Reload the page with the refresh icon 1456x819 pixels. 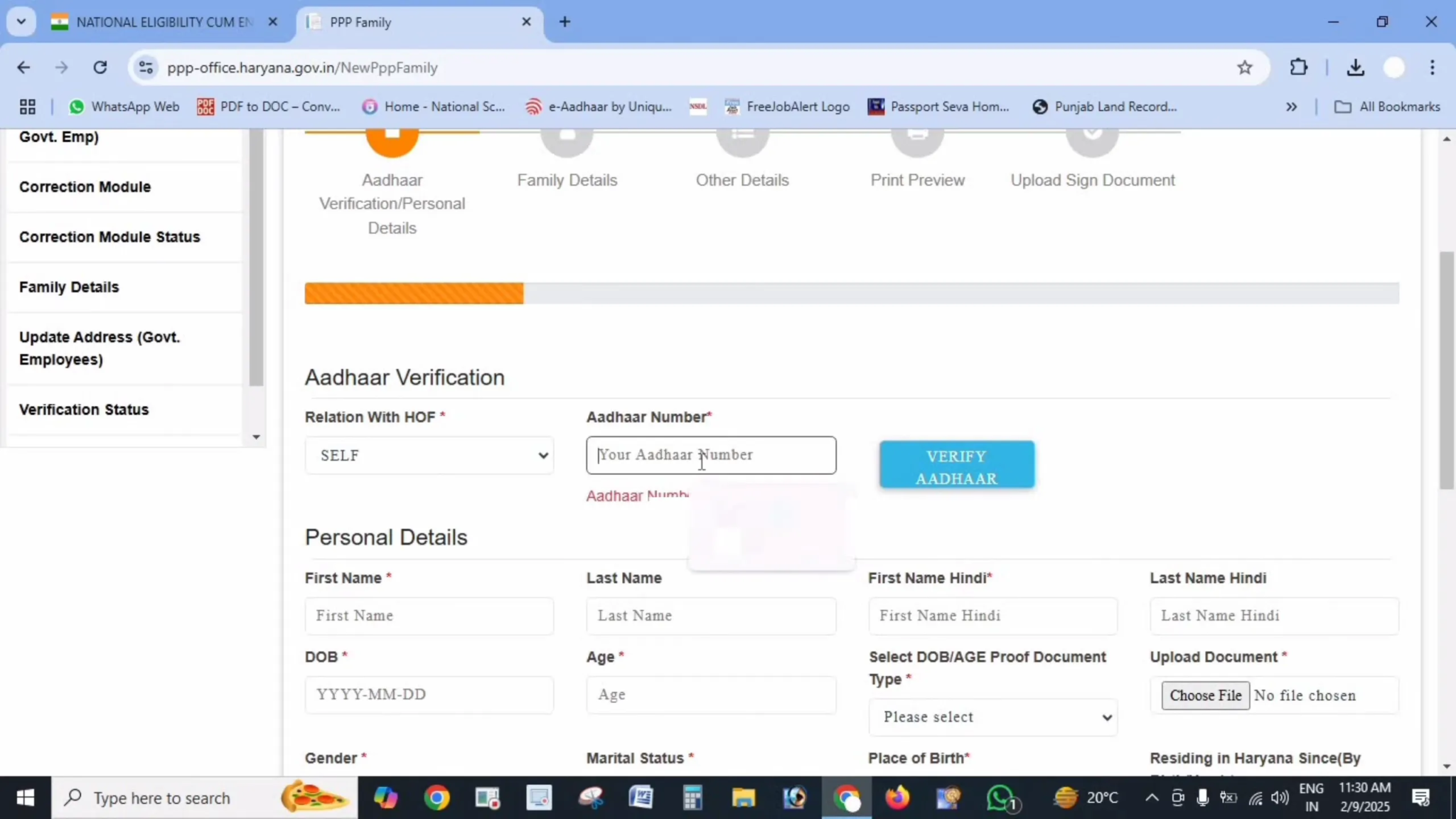click(x=100, y=67)
